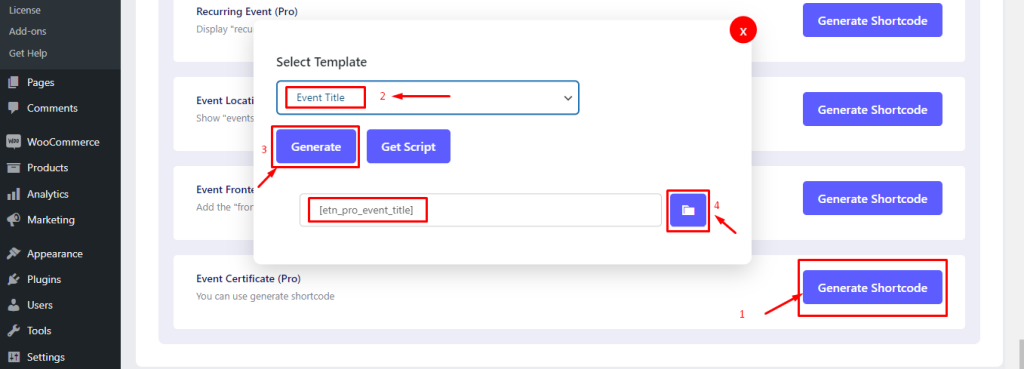1024x369 pixels.
Task: Expand the Select Template dropdown
Action: click(x=428, y=98)
